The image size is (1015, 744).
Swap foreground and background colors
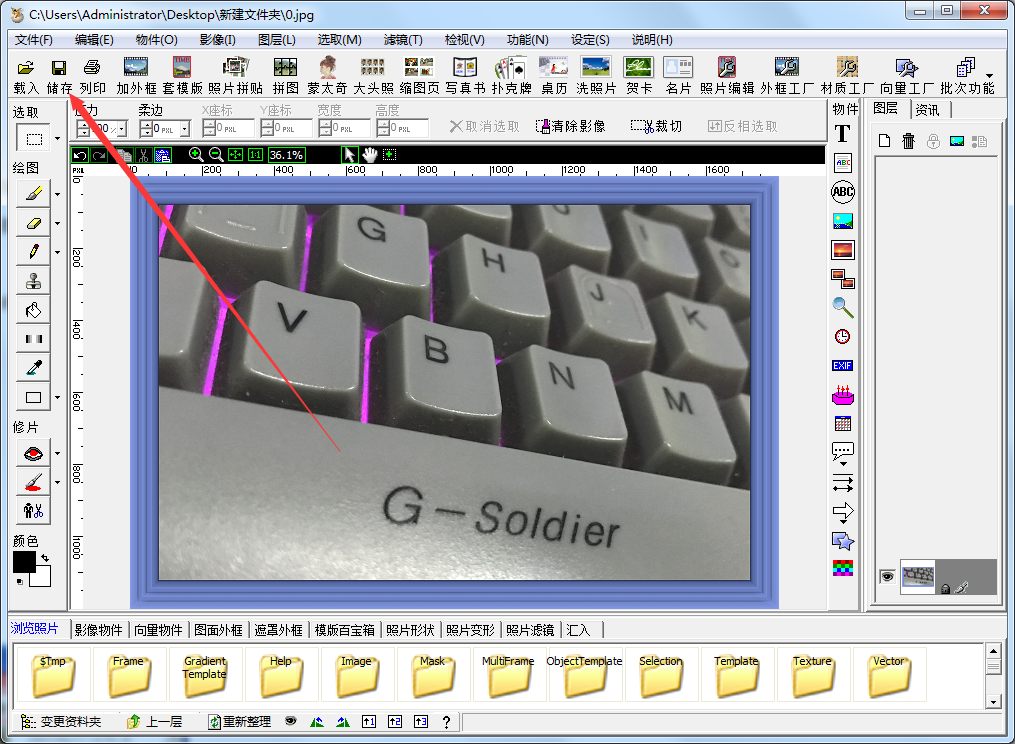45,558
